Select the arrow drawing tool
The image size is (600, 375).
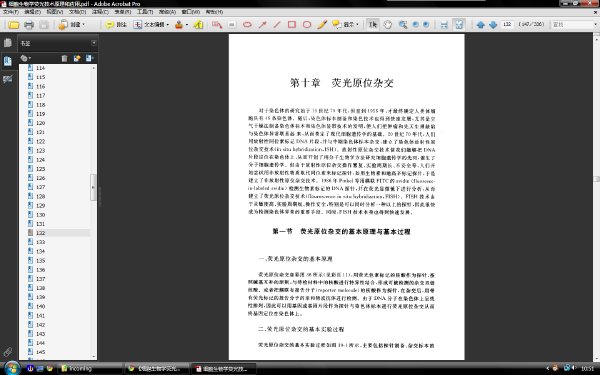pos(262,25)
